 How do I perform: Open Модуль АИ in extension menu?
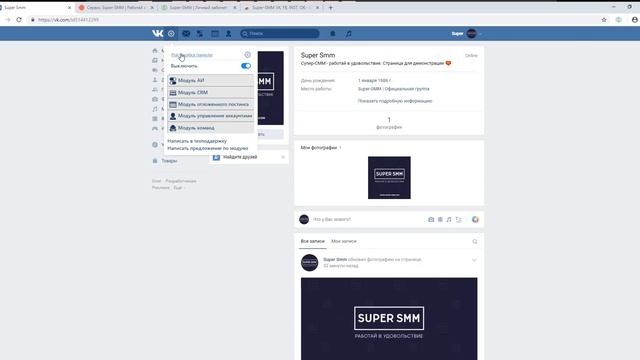(211, 80)
